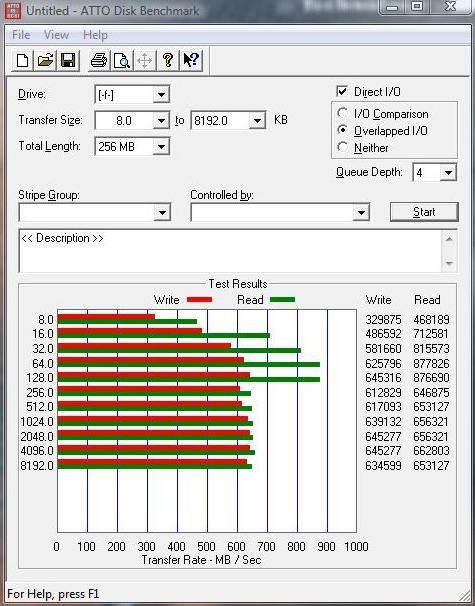Expand the Controlled by dropdown

pyautogui.click(x=361, y=213)
